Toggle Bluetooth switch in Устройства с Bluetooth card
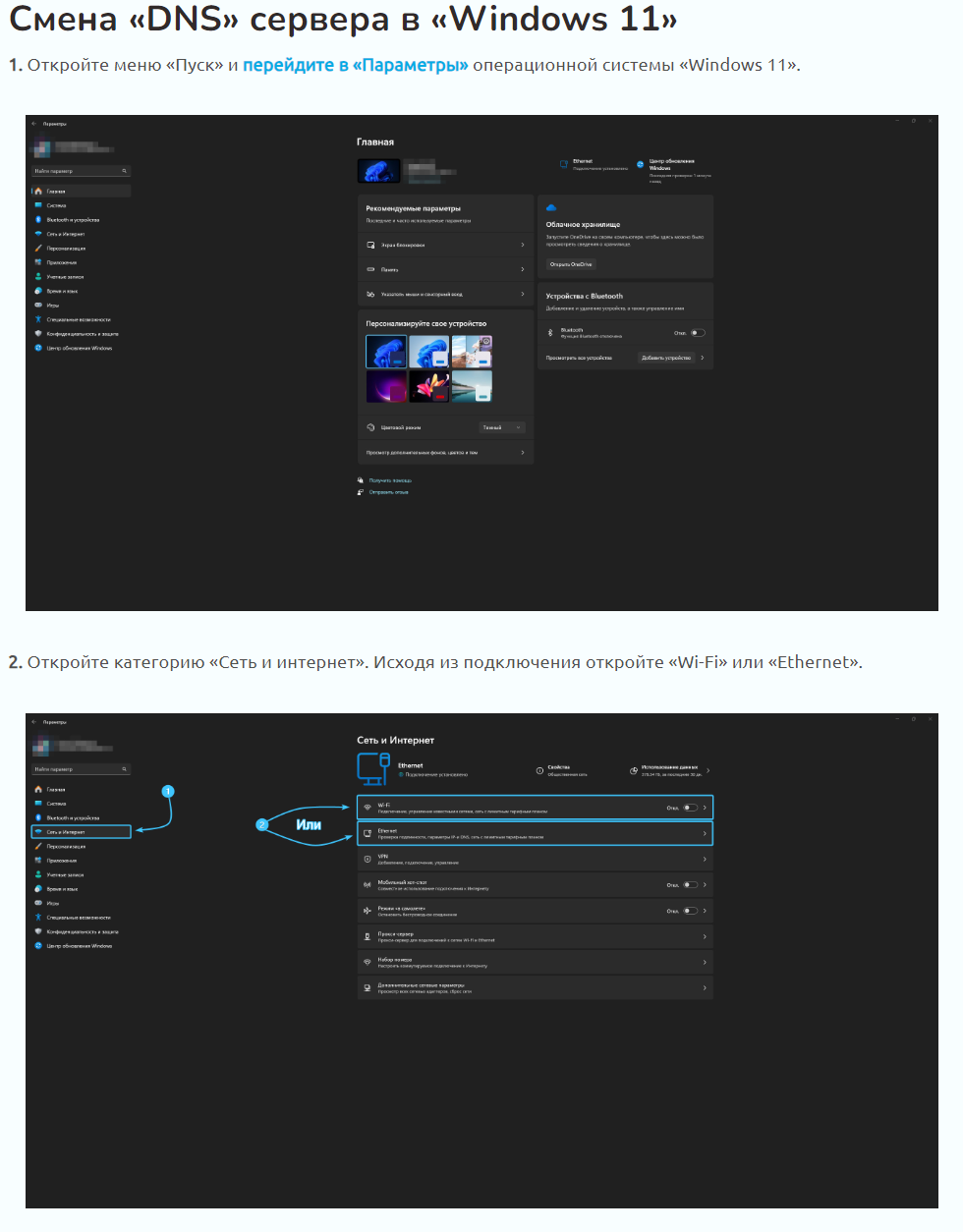The height and width of the screenshot is (1232, 963). click(x=698, y=333)
